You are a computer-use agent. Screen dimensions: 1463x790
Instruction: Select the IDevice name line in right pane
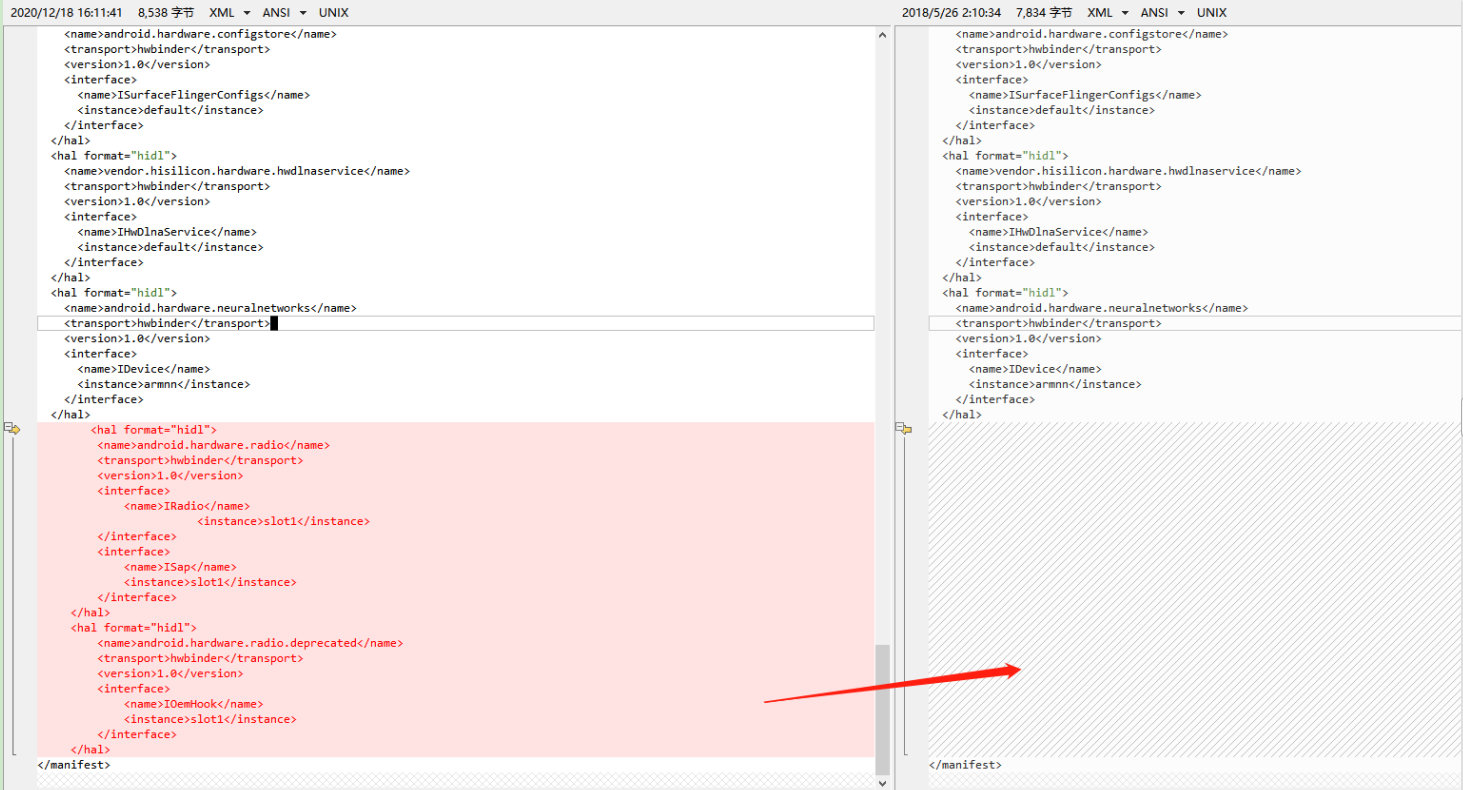pyautogui.click(x=1035, y=369)
